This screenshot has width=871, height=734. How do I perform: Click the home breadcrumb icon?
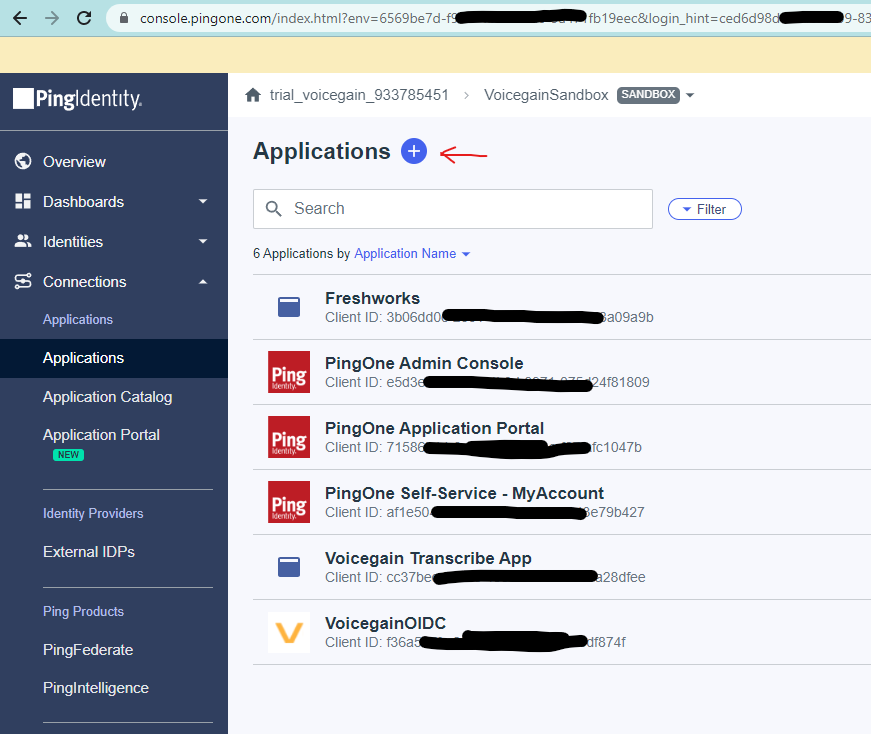253,95
